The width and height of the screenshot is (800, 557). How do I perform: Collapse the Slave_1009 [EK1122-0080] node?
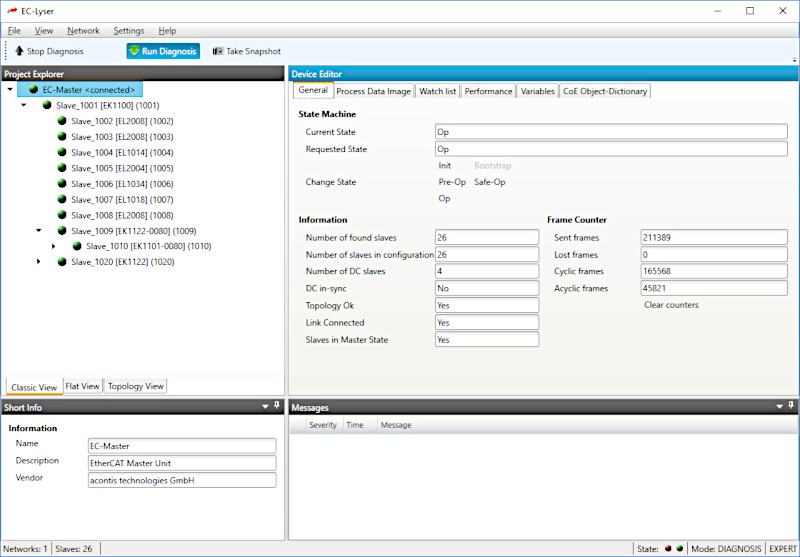pos(38,230)
